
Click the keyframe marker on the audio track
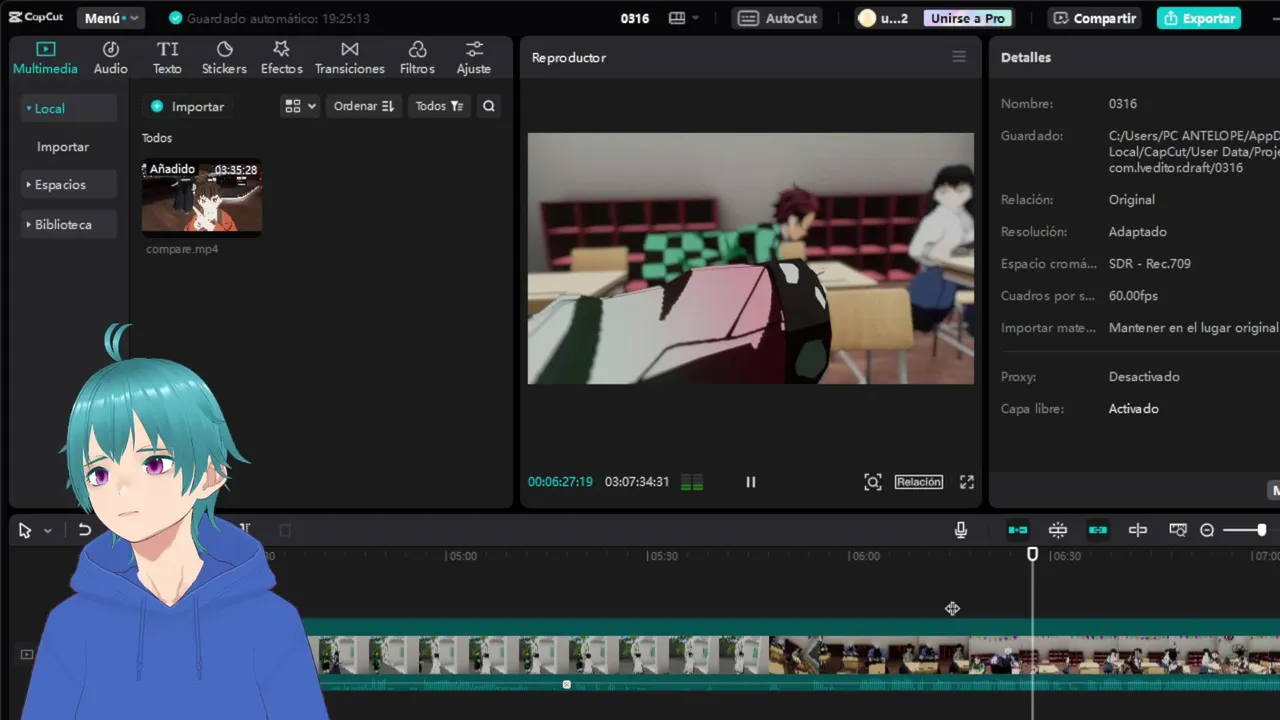point(567,685)
